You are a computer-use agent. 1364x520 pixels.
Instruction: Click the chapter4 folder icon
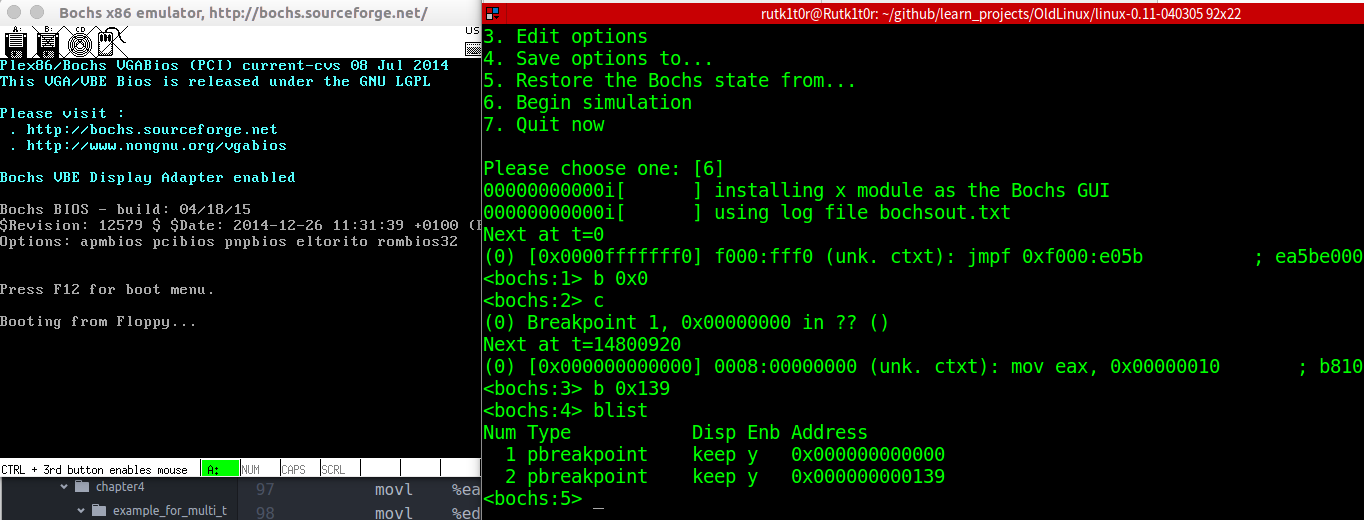coord(80,487)
